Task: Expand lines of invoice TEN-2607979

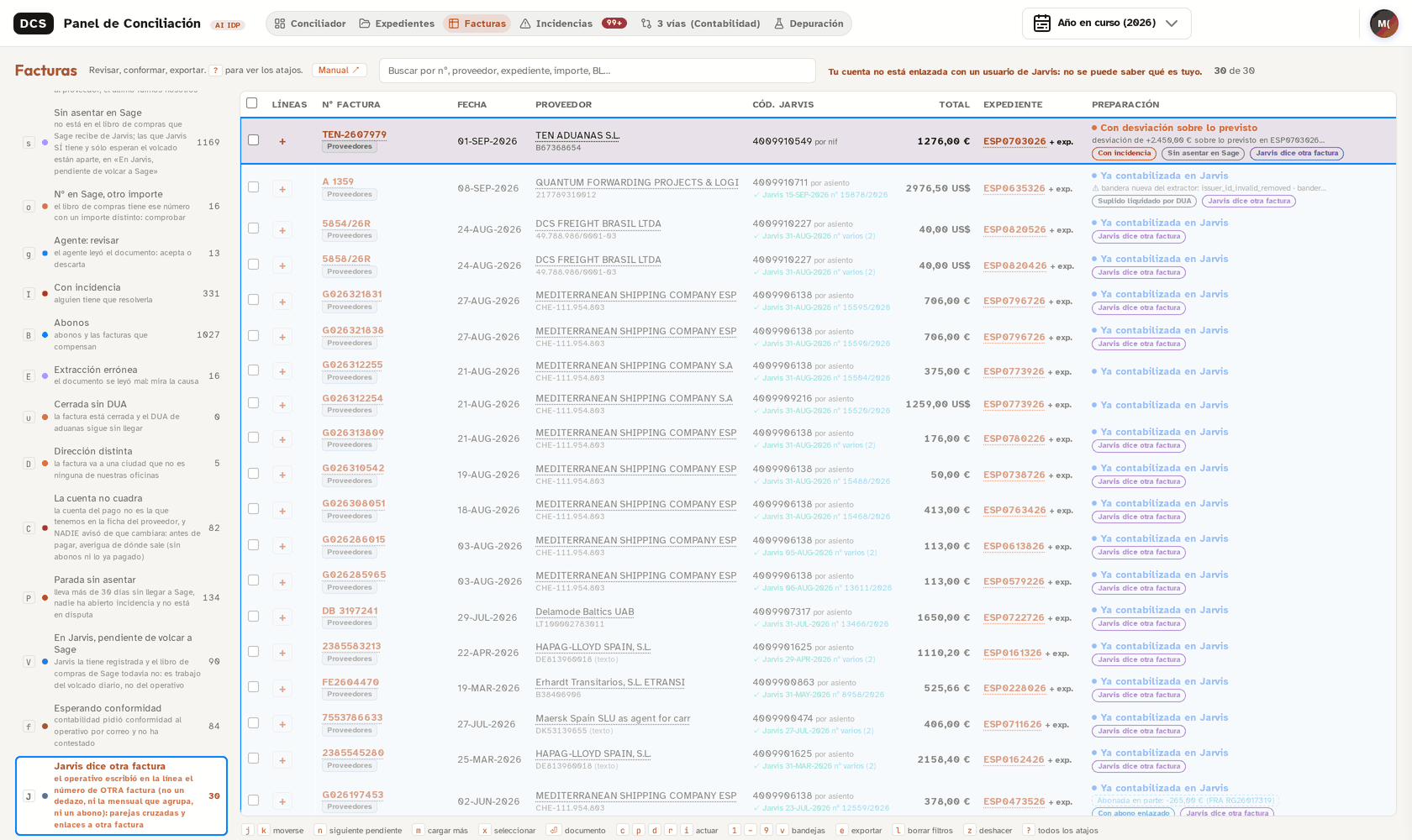Action: point(282,141)
